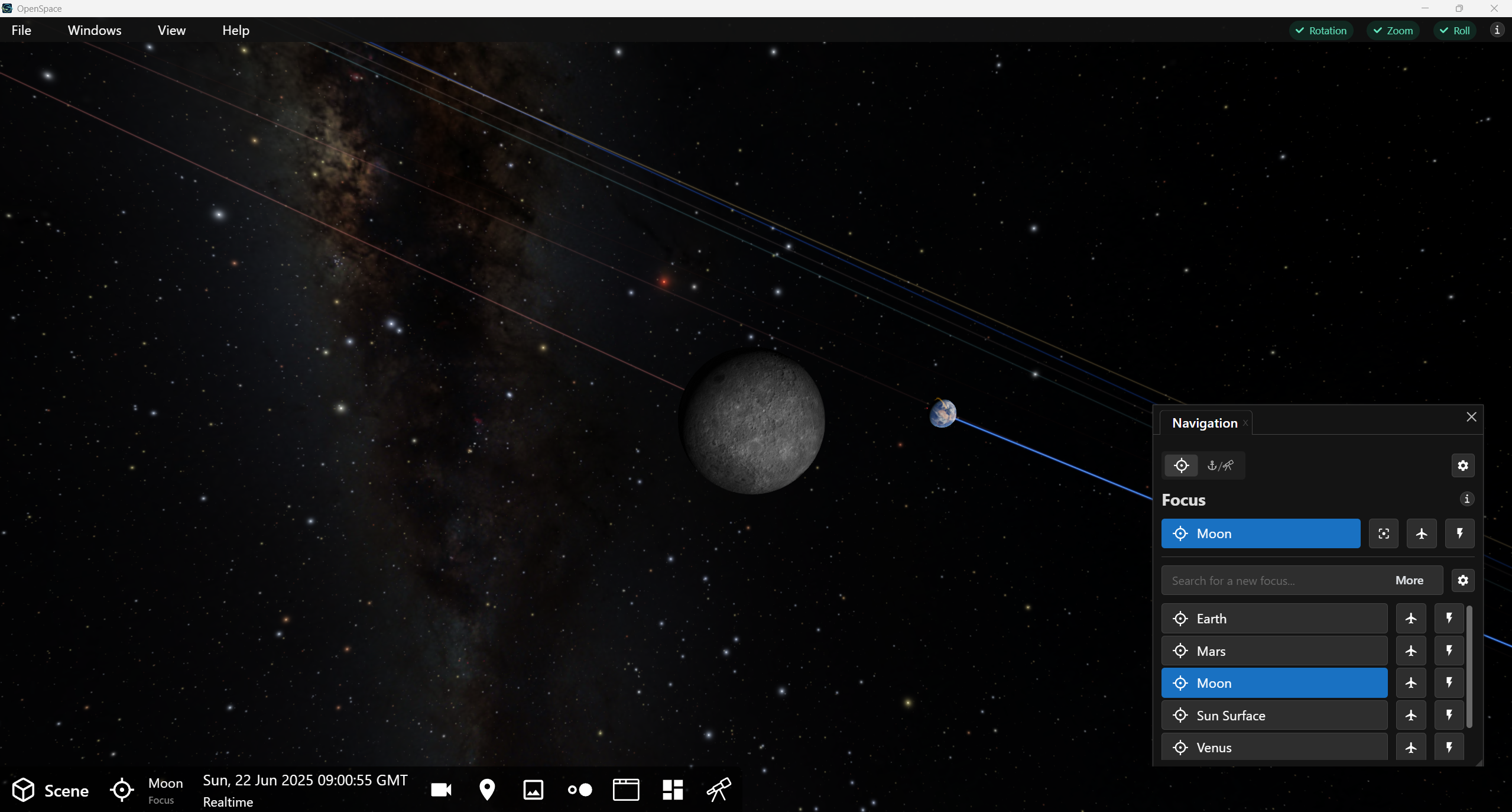Open Navigation panel settings gear

pyautogui.click(x=1463, y=465)
